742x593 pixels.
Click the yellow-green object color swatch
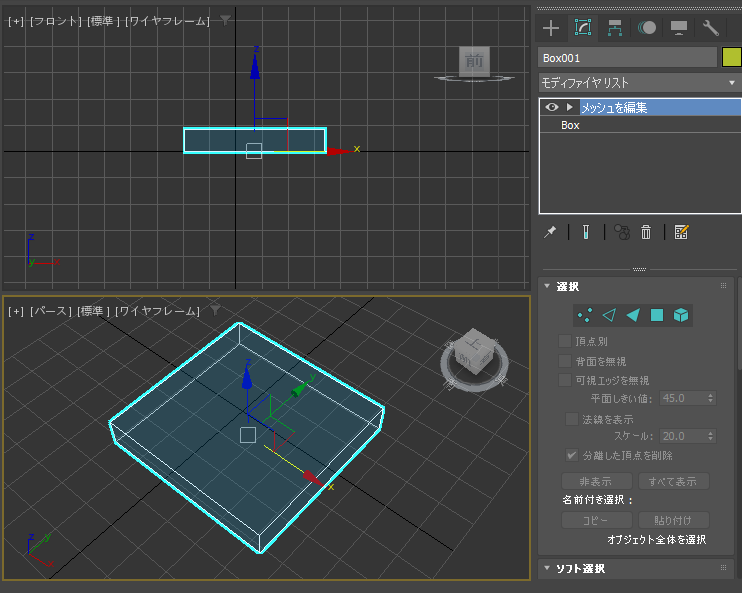point(732,58)
